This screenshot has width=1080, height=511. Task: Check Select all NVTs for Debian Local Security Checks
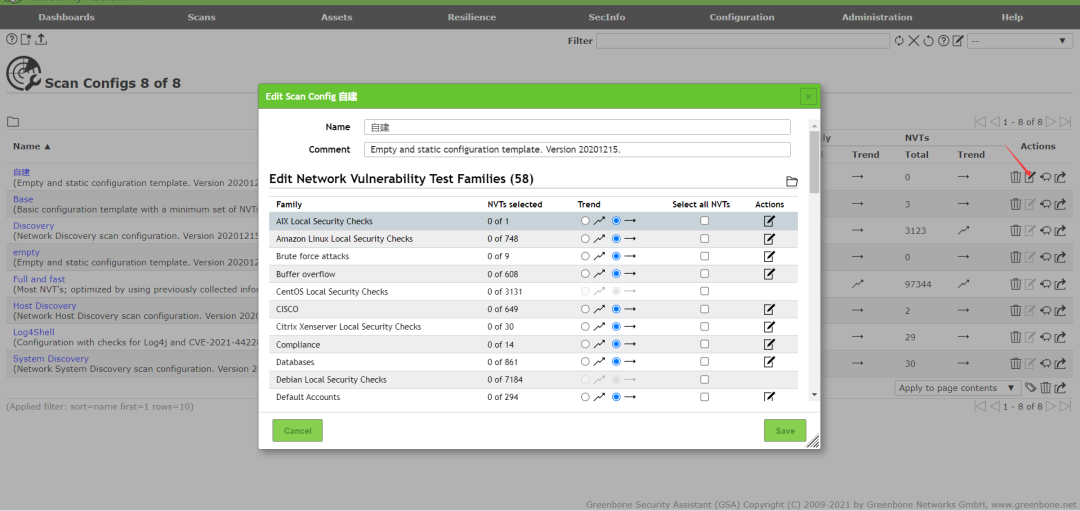(x=704, y=379)
